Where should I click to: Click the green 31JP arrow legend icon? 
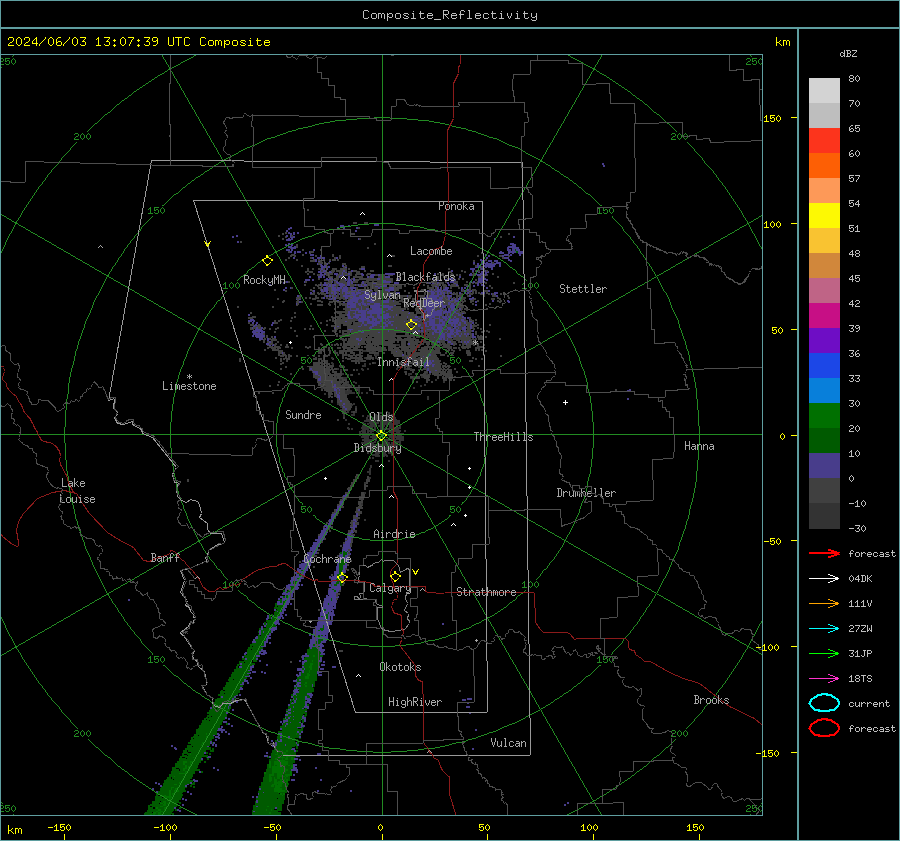[x=824, y=653]
